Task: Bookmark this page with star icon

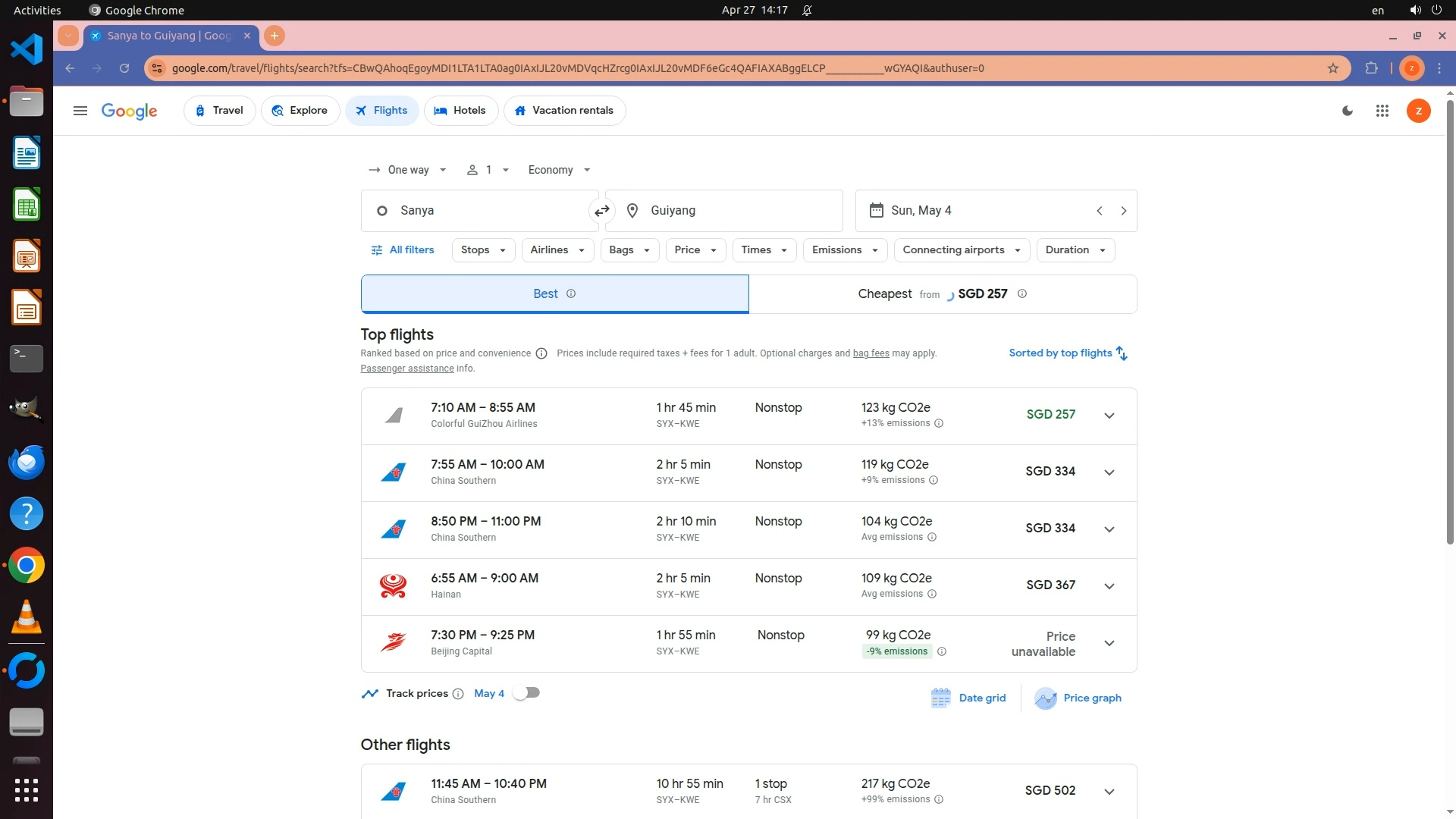Action: 1332,68
